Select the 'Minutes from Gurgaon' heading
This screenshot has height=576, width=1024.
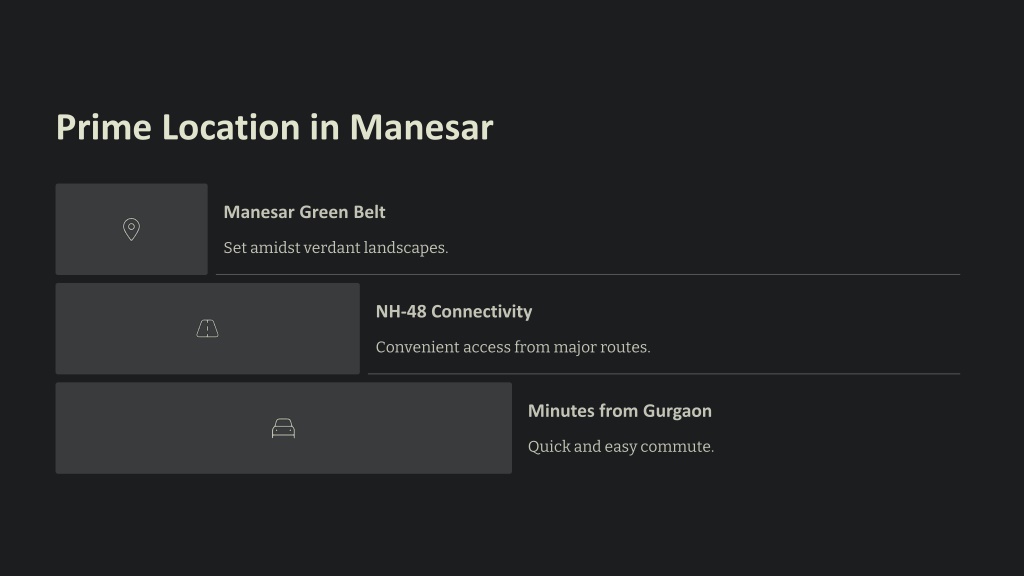point(620,411)
